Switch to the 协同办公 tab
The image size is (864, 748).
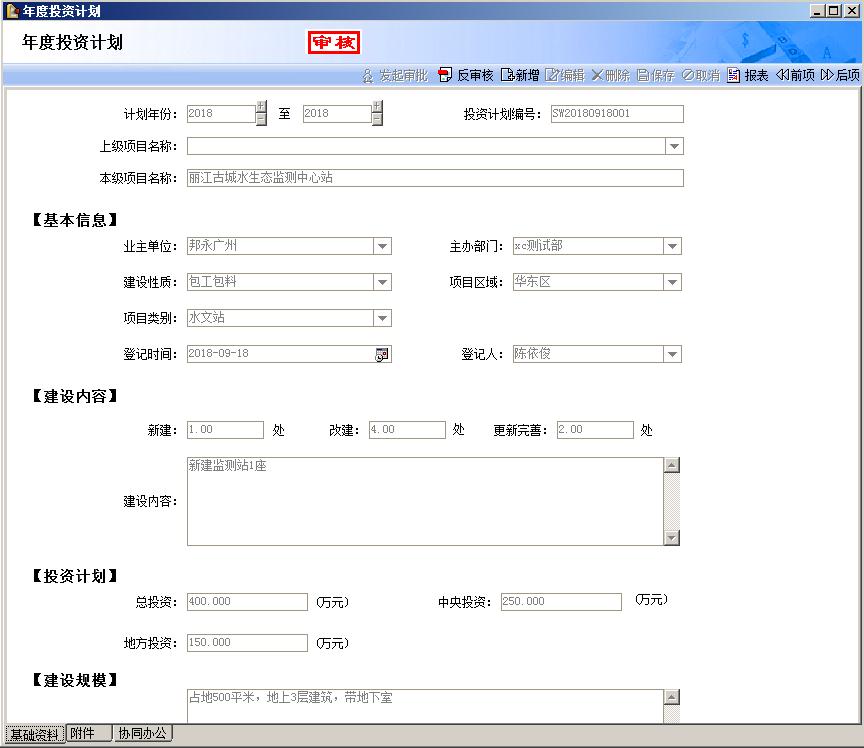[x=142, y=734]
